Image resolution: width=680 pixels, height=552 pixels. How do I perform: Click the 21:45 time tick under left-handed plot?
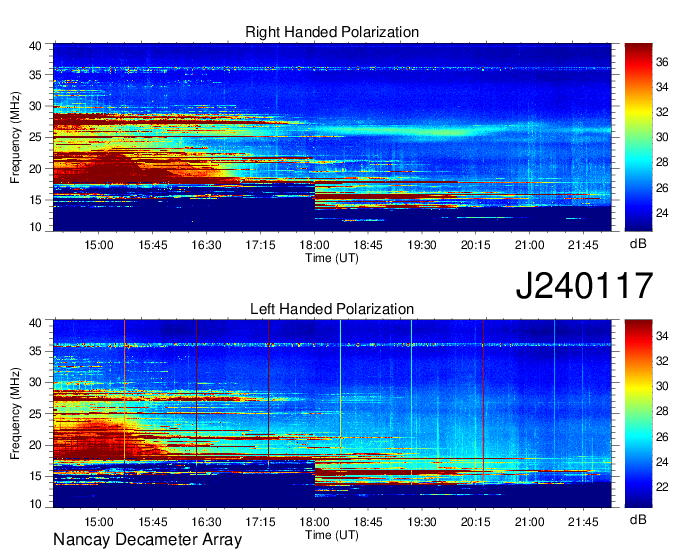point(583,521)
